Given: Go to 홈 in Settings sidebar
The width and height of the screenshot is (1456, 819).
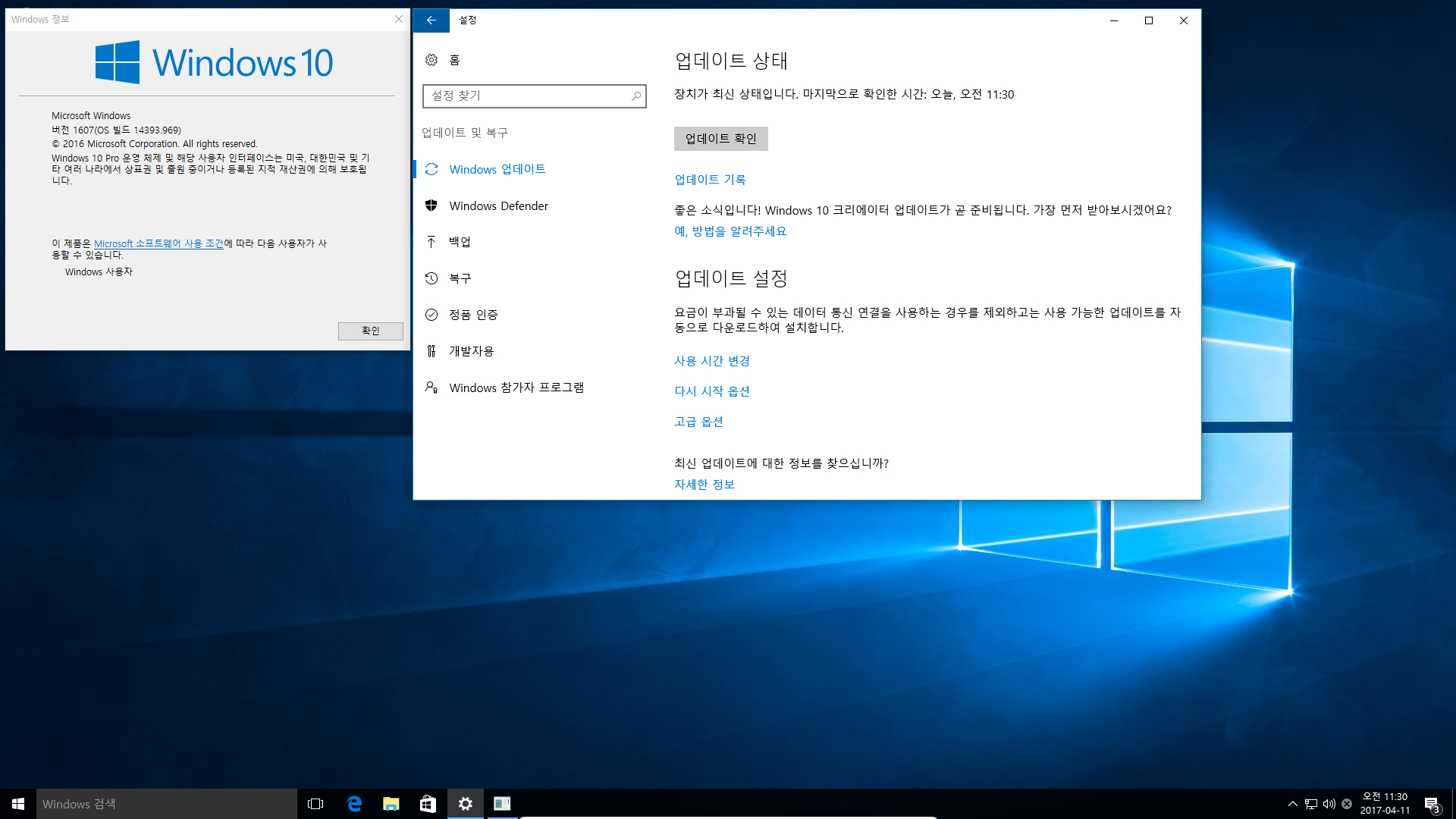Looking at the screenshot, I should [x=454, y=60].
